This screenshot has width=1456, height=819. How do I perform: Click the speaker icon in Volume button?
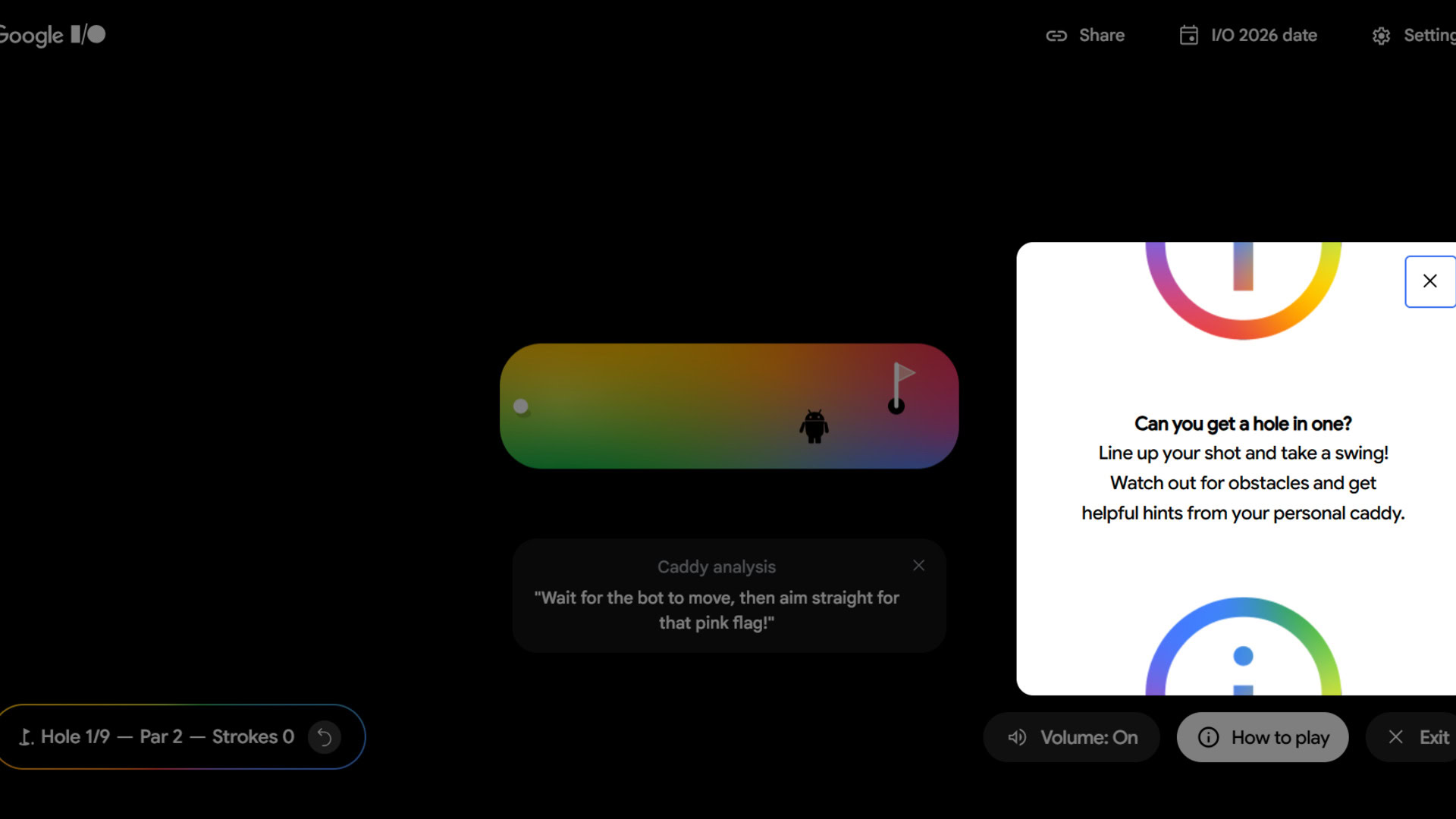(x=1017, y=737)
